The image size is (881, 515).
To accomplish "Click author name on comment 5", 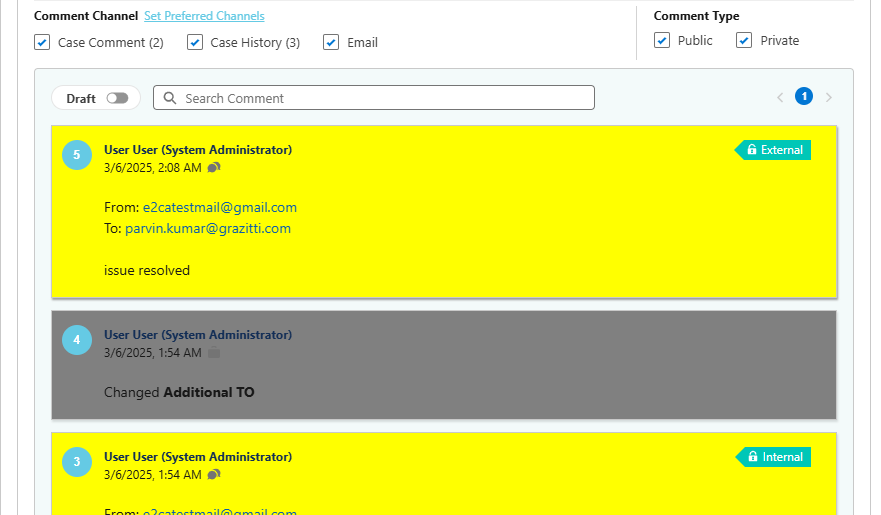I will pos(198,150).
